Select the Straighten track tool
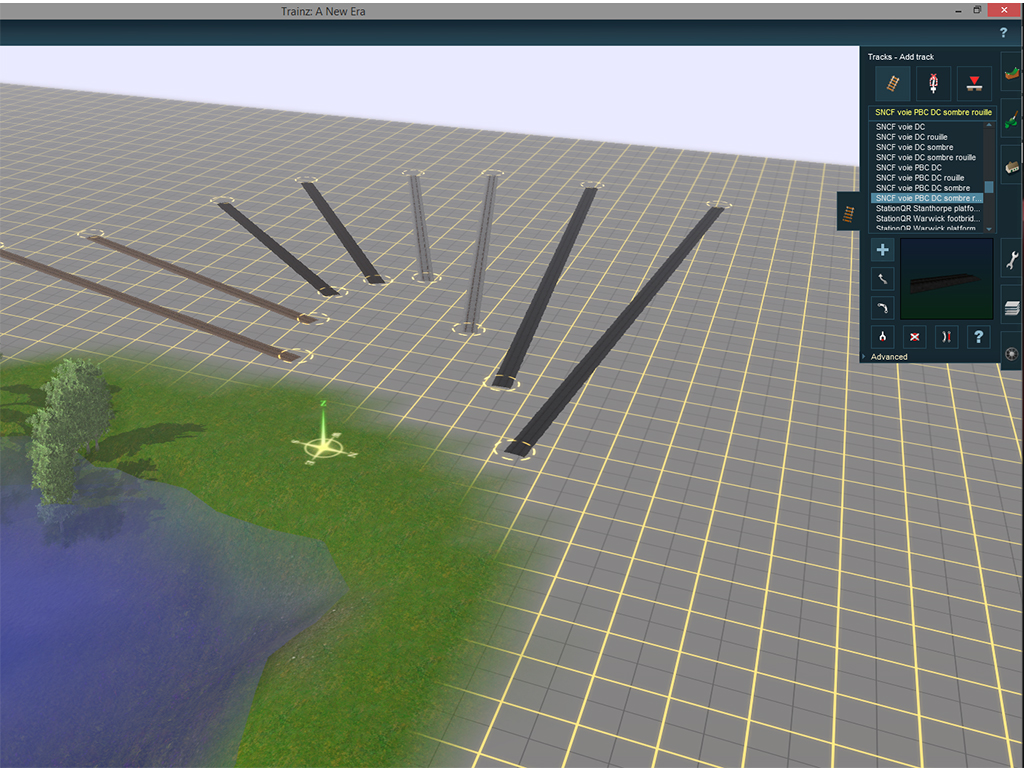The width and height of the screenshot is (1024, 768). pos(882,308)
